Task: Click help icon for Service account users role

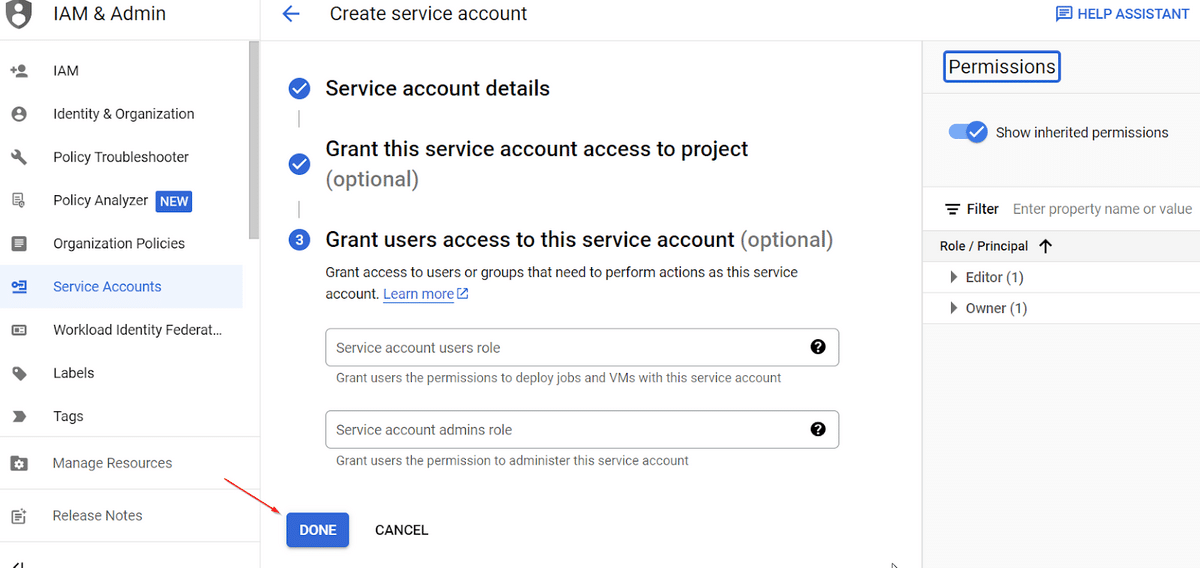Action: [818, 347]
